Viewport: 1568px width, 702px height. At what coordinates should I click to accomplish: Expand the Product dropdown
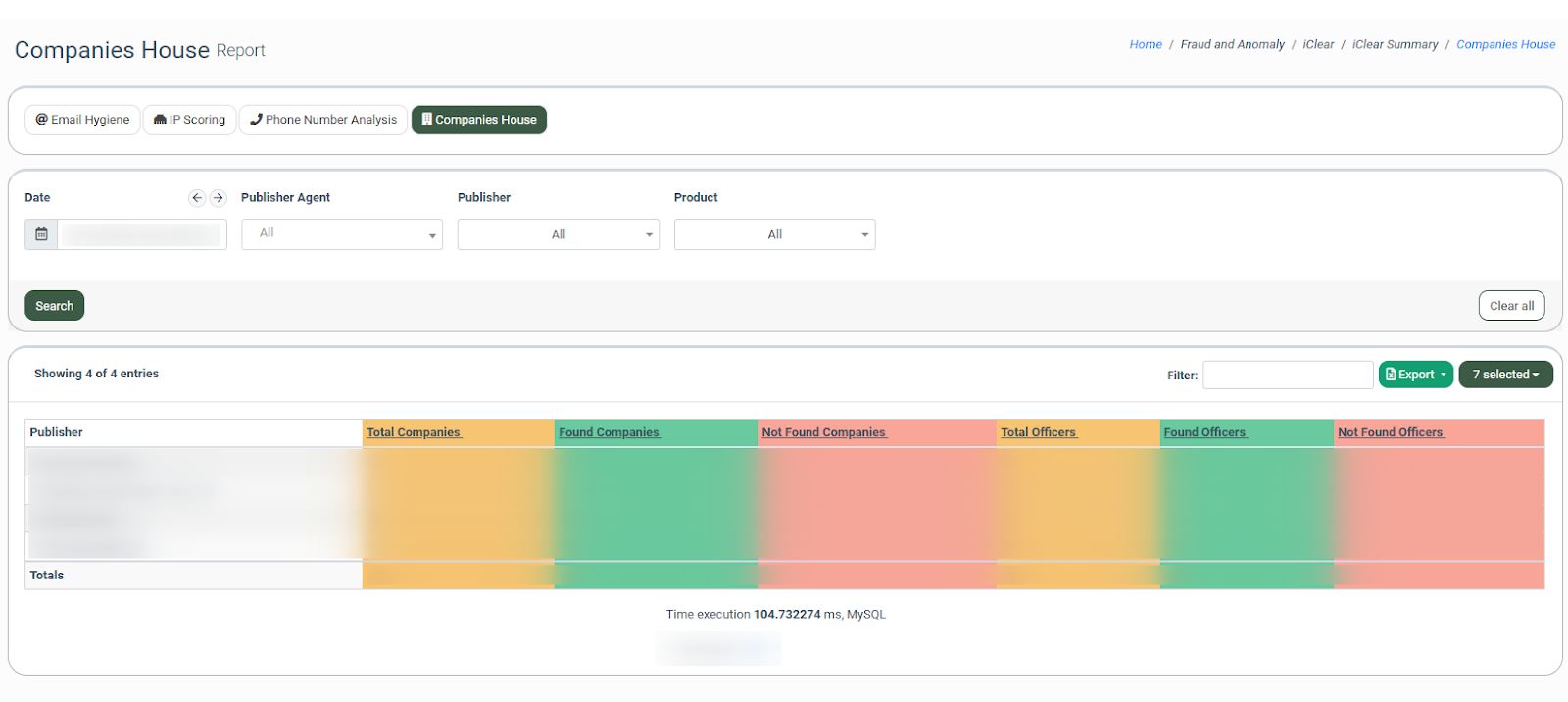click(774, 234)
